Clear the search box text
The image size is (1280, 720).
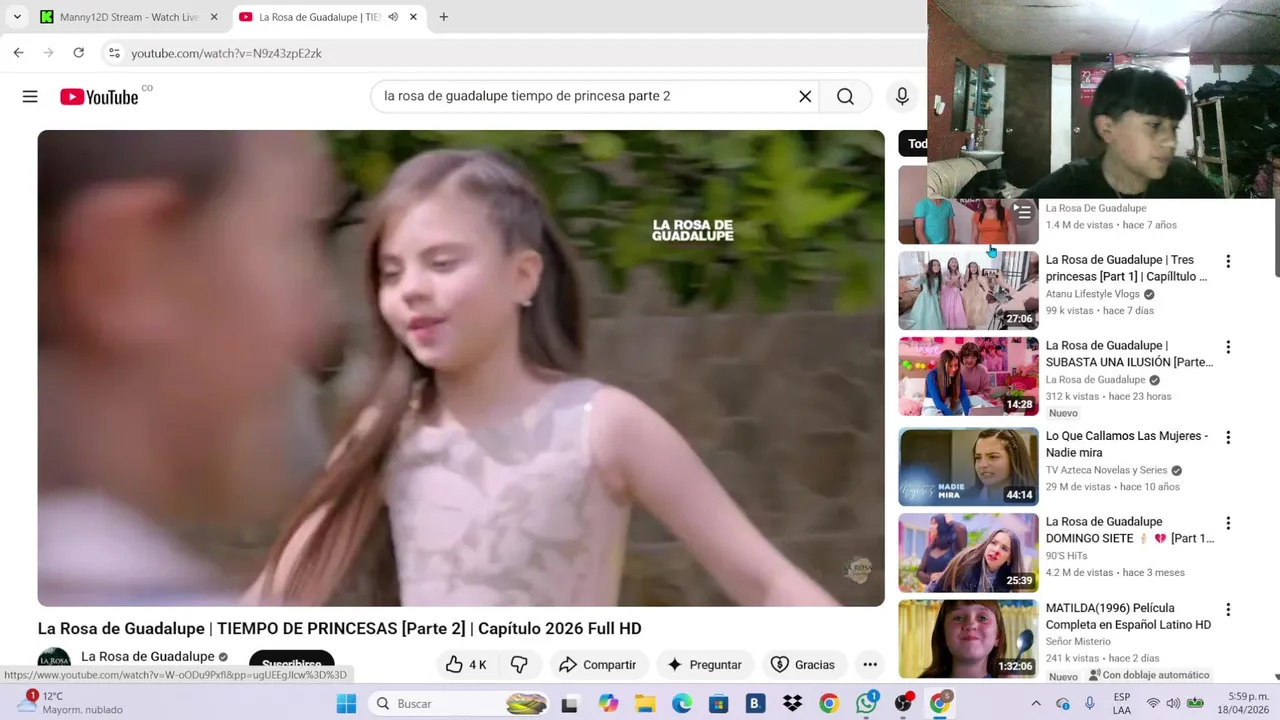tap(805, 96)
